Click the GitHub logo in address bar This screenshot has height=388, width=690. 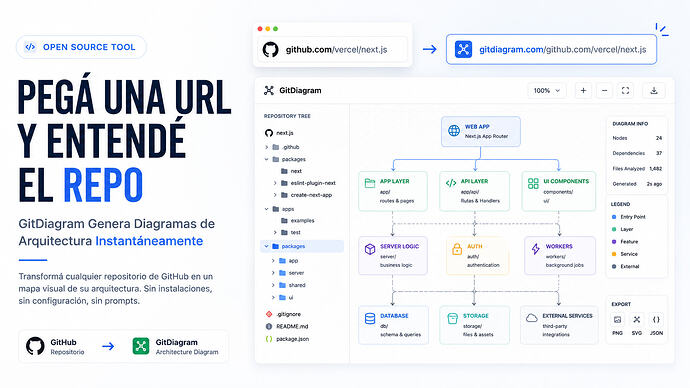(271, 49)
